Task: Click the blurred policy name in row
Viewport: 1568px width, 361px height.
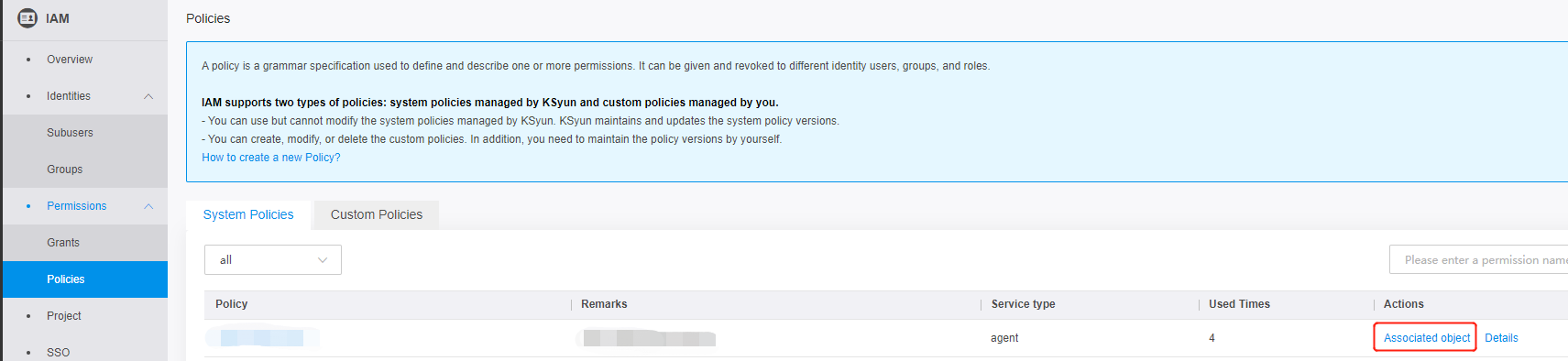Action: coord(262,338)
